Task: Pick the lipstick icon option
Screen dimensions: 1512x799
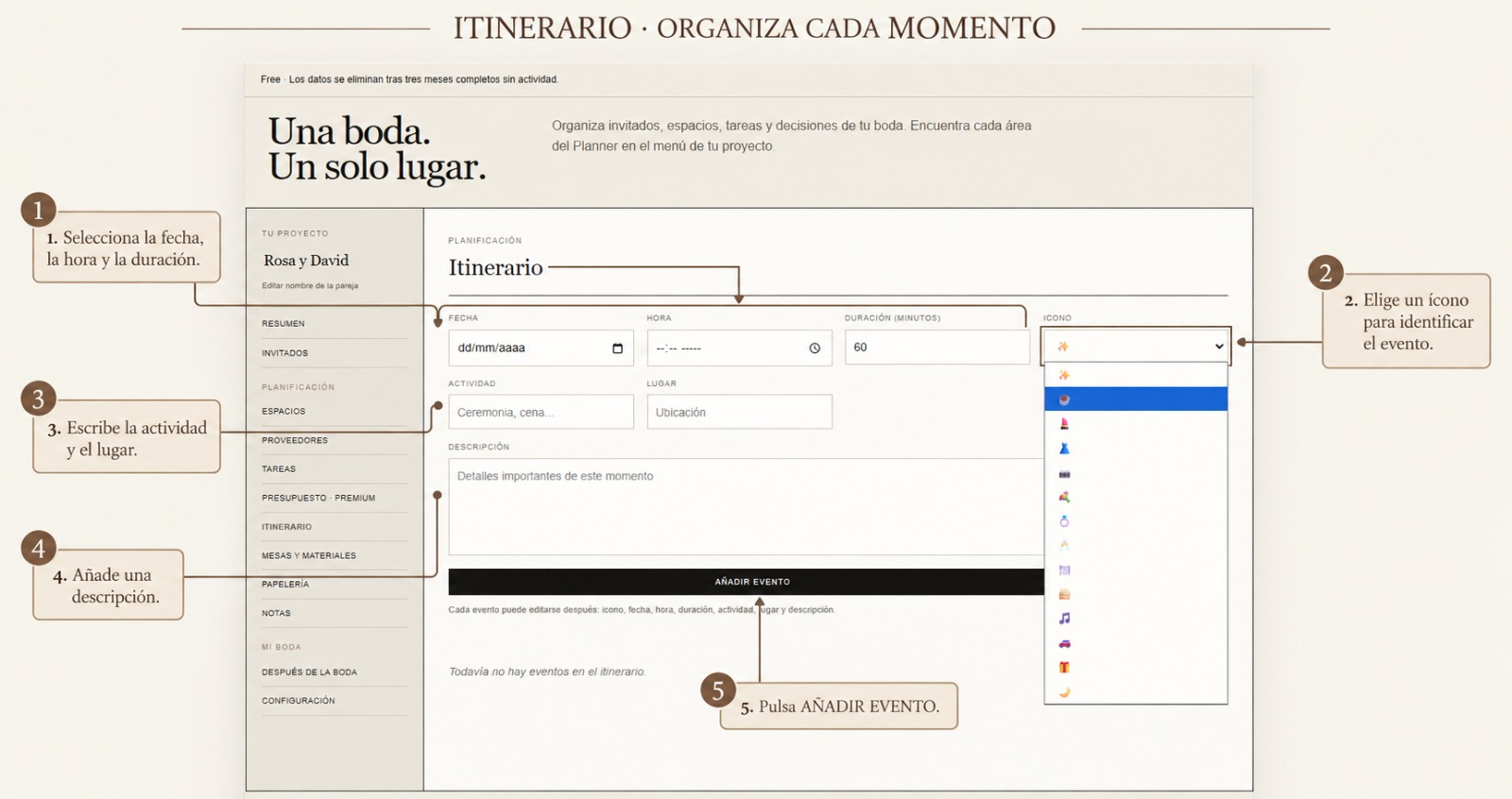Action: (x=1135, y=424)
